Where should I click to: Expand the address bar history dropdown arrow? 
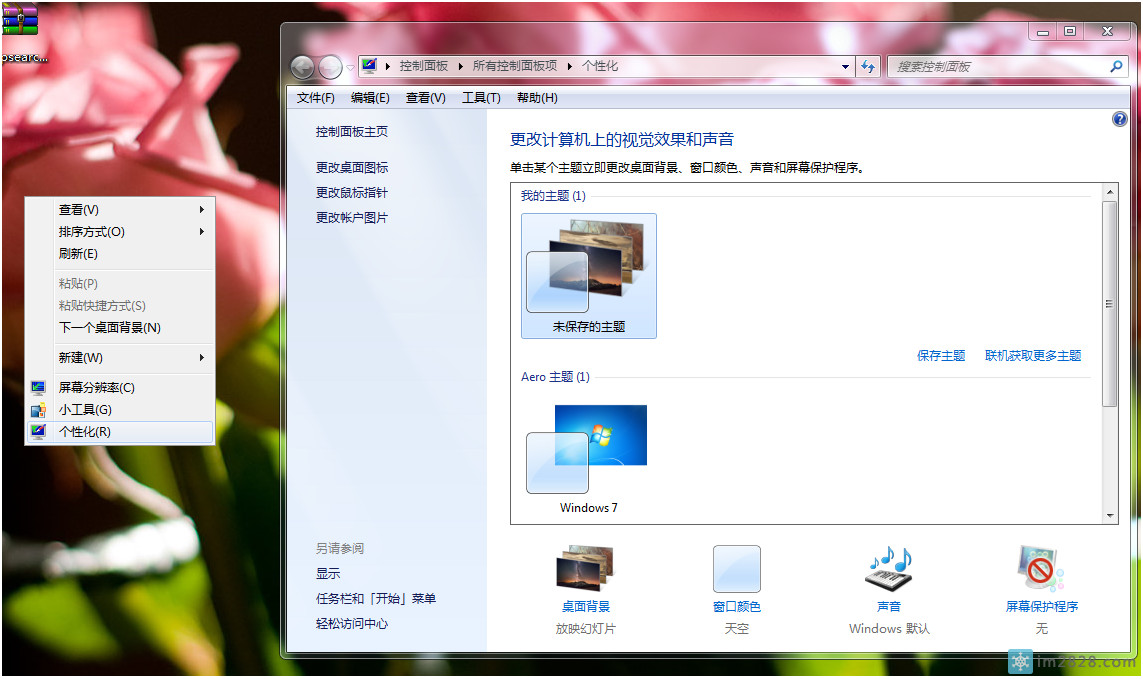point(846,66)
